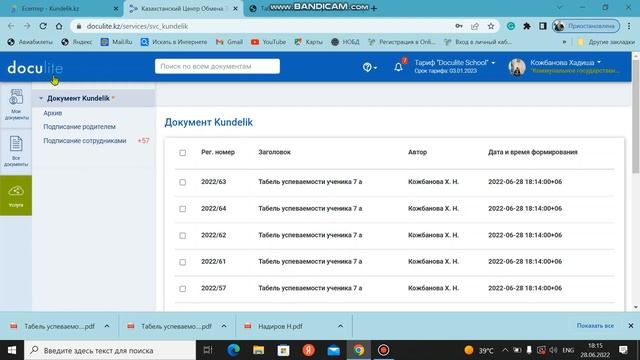Open Task View on the taskbar

[208, 350]
